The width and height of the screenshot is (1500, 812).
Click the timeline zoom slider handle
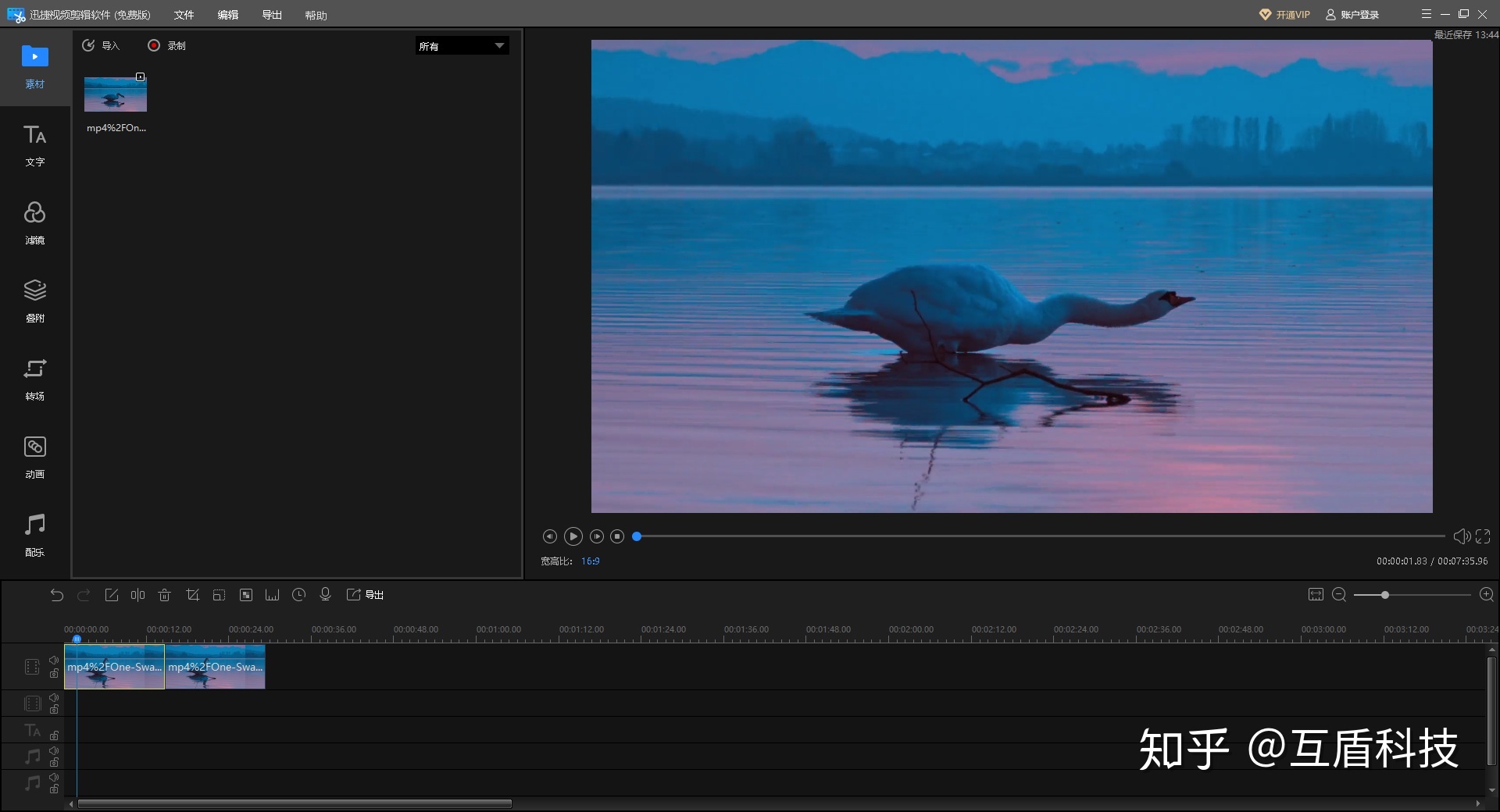coord(1384,595)
